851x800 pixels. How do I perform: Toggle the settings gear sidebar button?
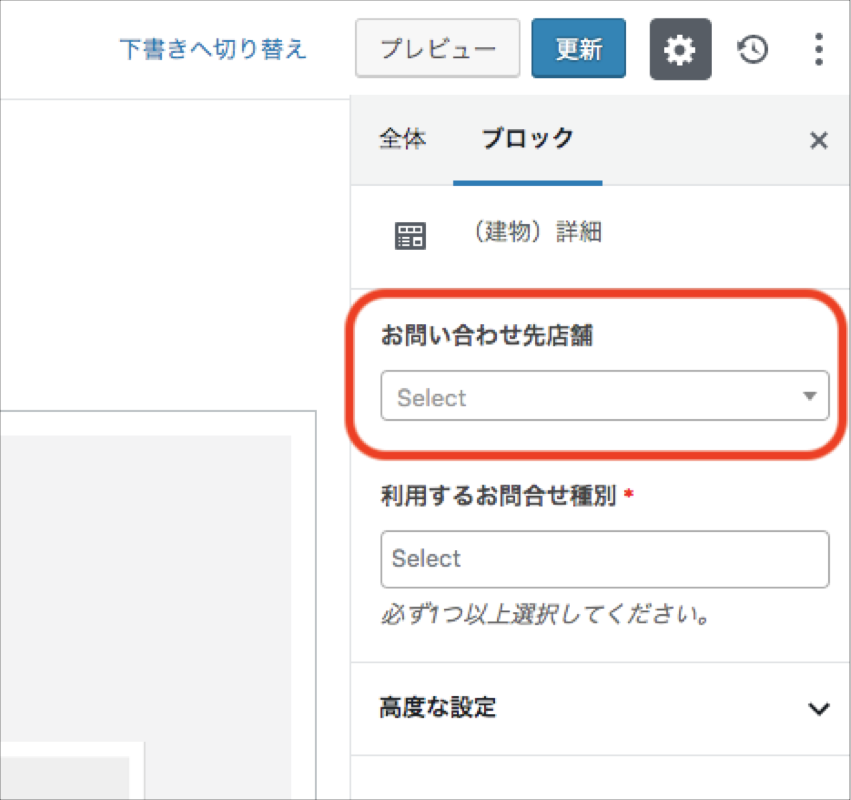[x=680, y=49]
